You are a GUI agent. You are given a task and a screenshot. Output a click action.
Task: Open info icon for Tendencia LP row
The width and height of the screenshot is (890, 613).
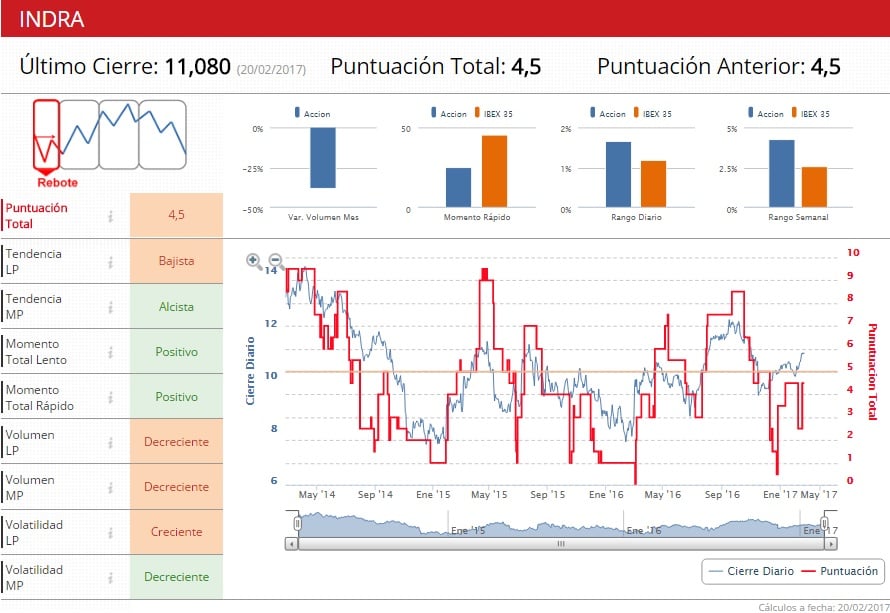[x=111, y=262]
